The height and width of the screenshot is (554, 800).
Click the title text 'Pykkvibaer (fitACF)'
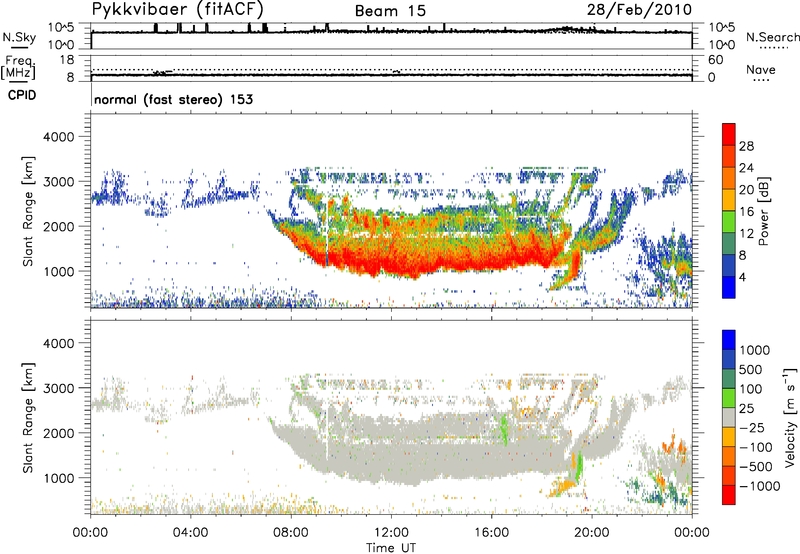coord(178,10)
